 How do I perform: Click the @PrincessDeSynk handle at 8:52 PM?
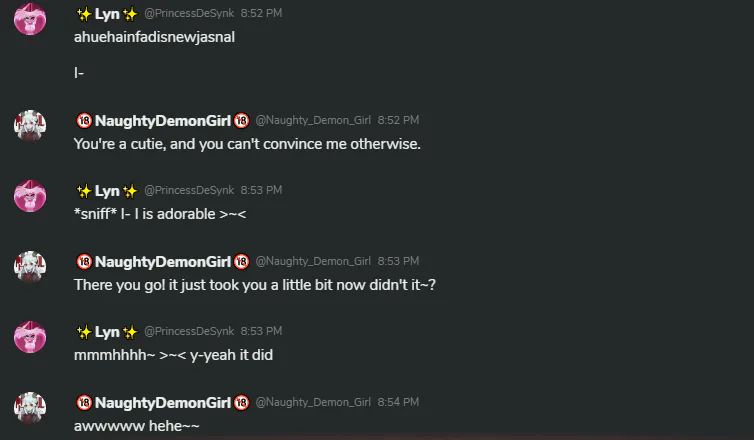[x=189, y=13]
